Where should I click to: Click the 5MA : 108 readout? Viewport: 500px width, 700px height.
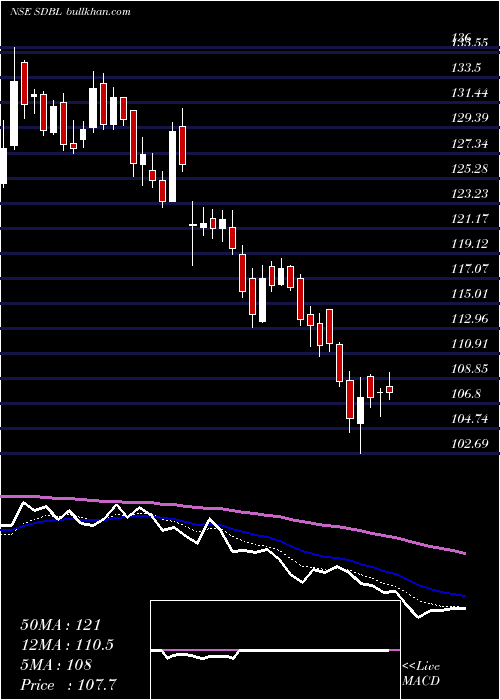click(56, 665)
